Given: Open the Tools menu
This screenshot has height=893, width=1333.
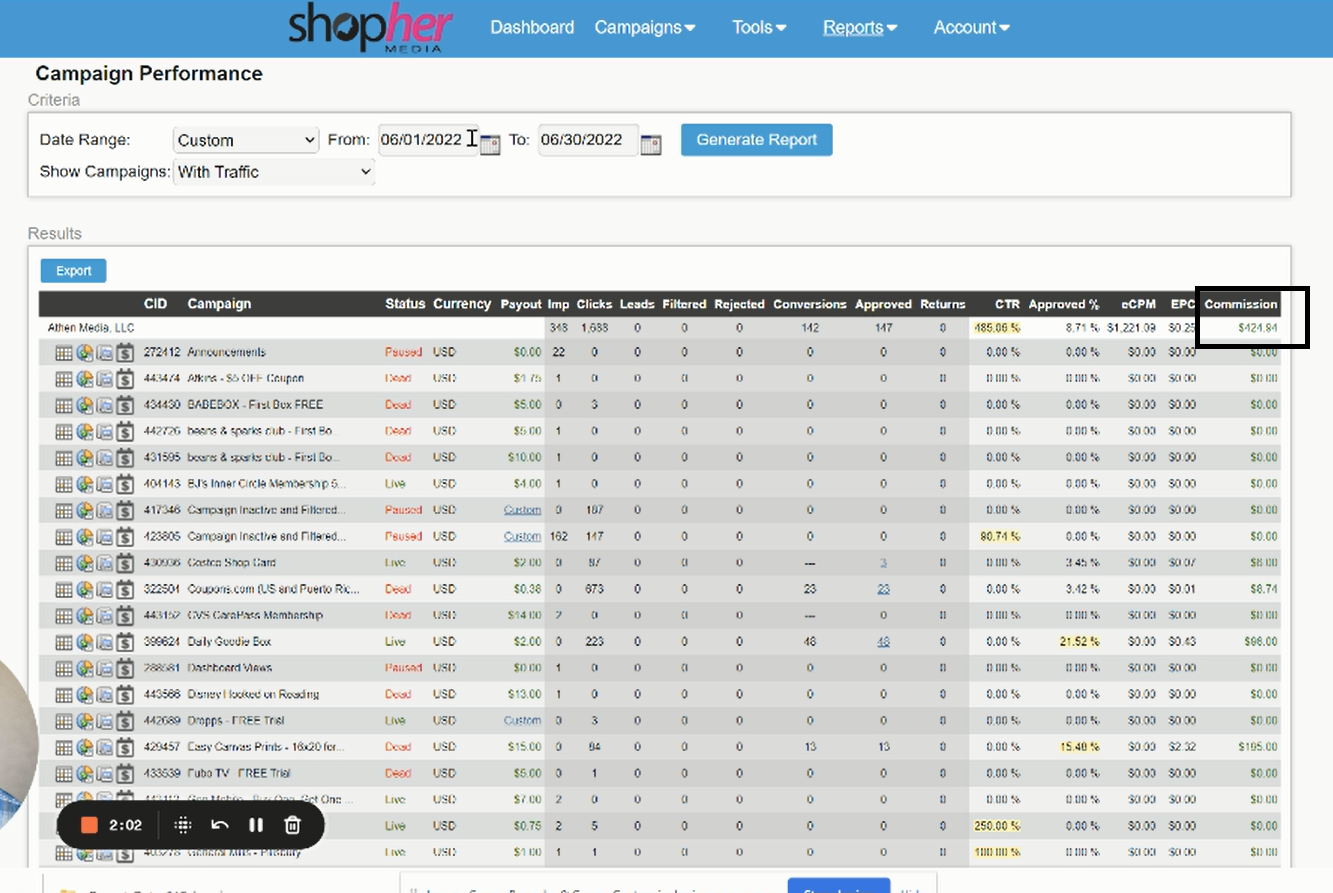Looking at the screenshot, I should (x=759, y=27).
